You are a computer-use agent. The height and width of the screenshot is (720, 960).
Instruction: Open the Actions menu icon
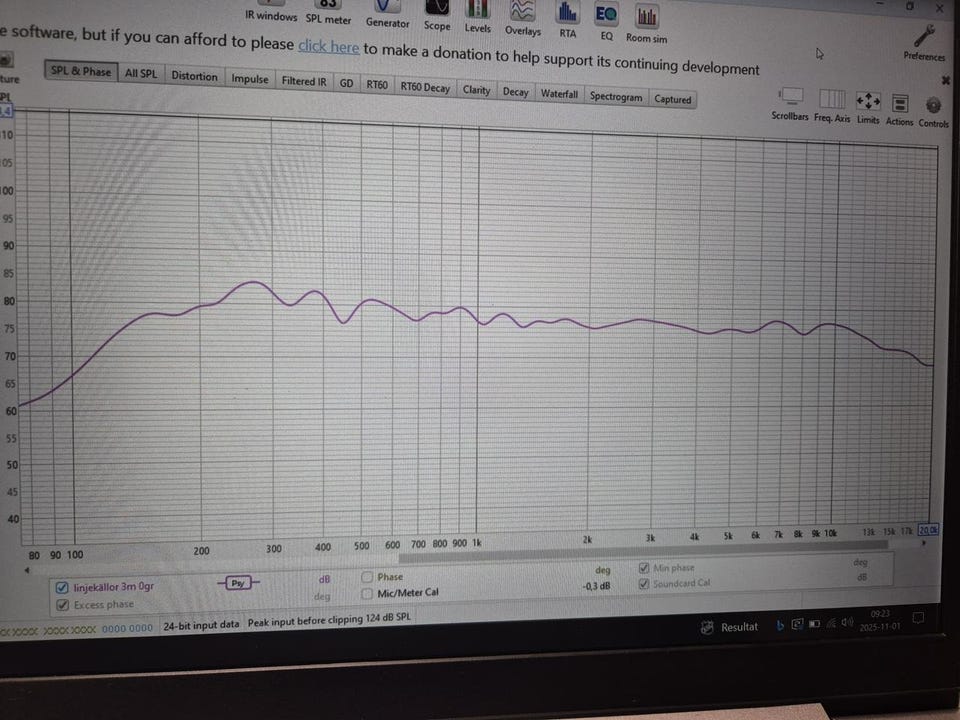click(x=899, y=103)
